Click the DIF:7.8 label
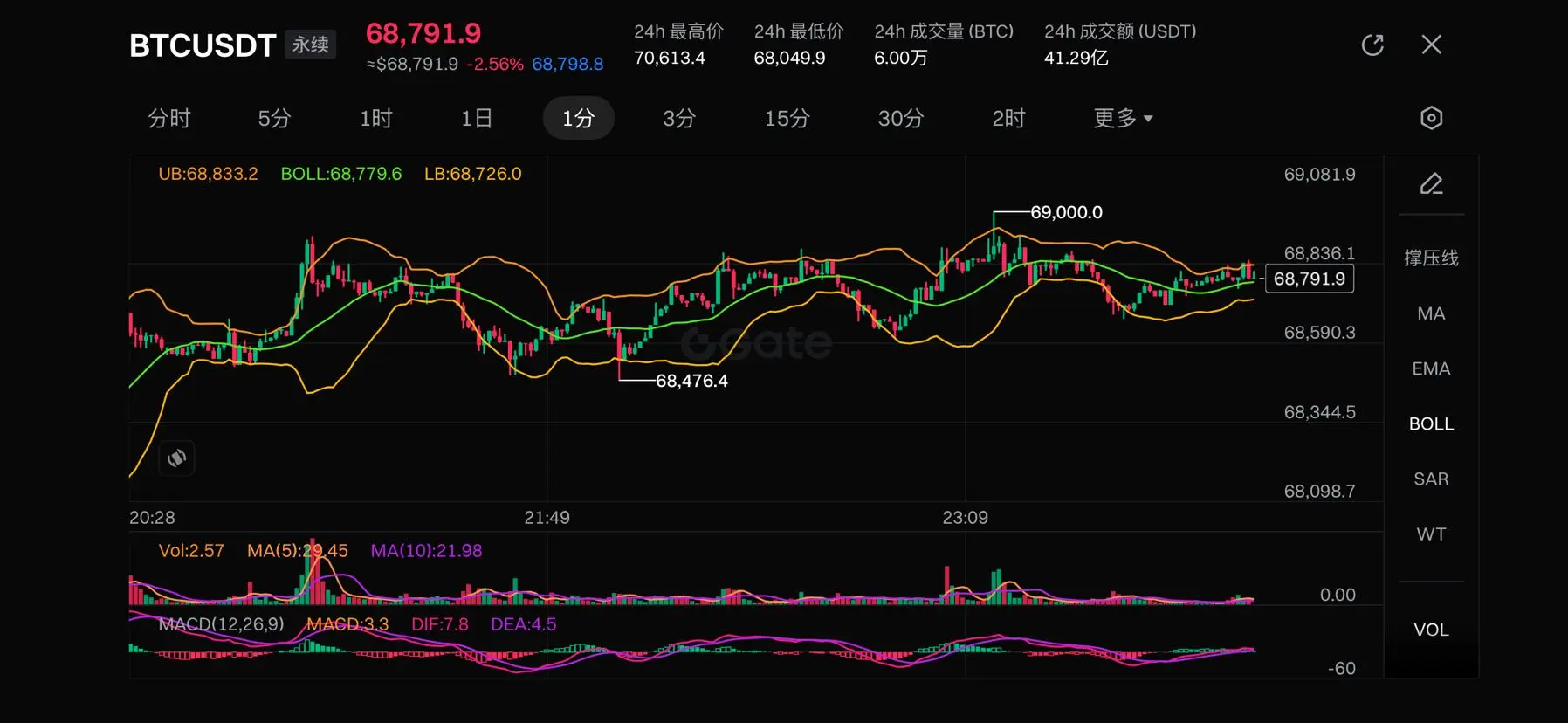This screenshot has height=723, width=1568. (440, 624)
